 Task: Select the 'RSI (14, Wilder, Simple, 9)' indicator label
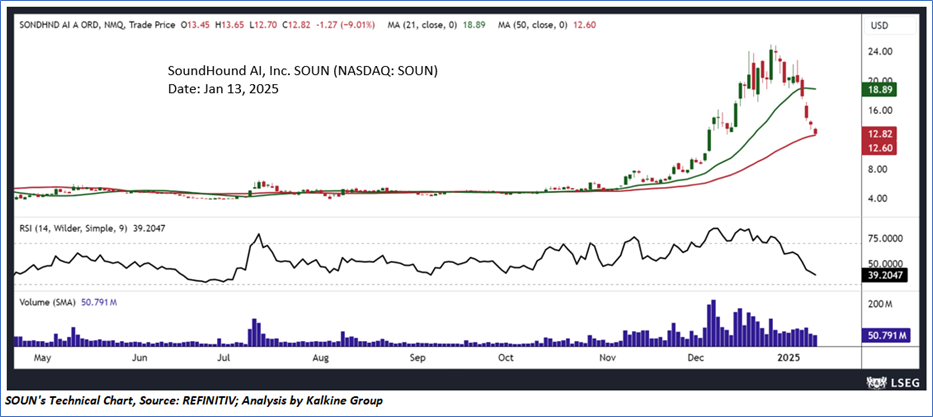(x=73, y=227)
